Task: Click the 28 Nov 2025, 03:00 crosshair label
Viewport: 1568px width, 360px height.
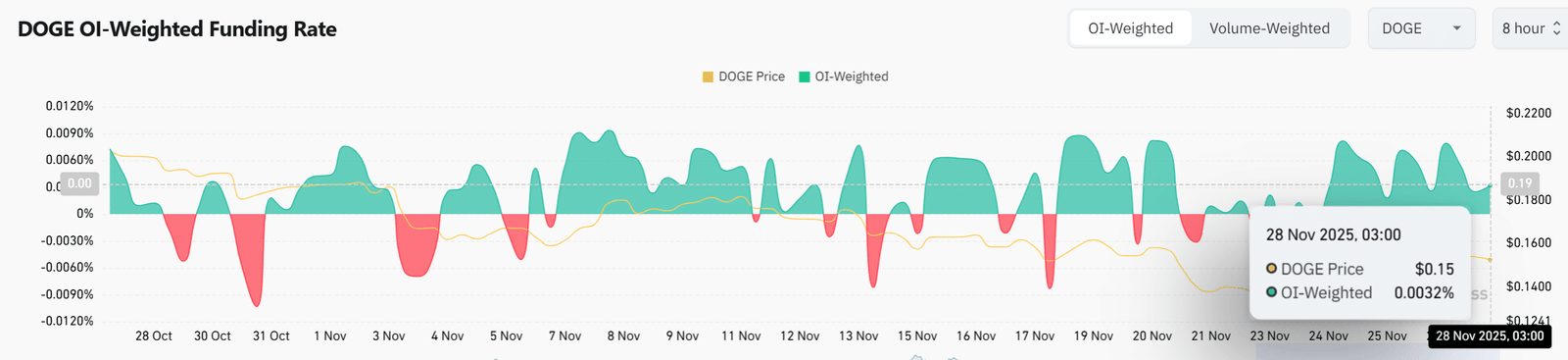Action: pos(1490,336)
